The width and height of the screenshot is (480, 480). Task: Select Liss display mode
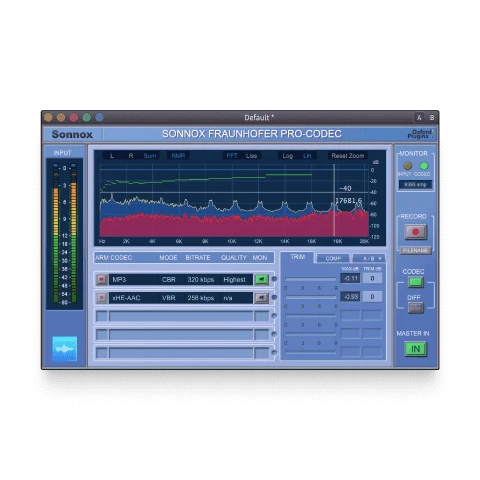click(252, 156)
